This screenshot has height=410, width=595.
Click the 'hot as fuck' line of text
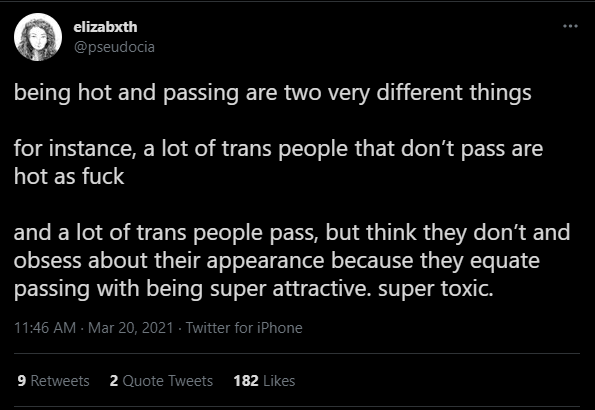[69, 177]
